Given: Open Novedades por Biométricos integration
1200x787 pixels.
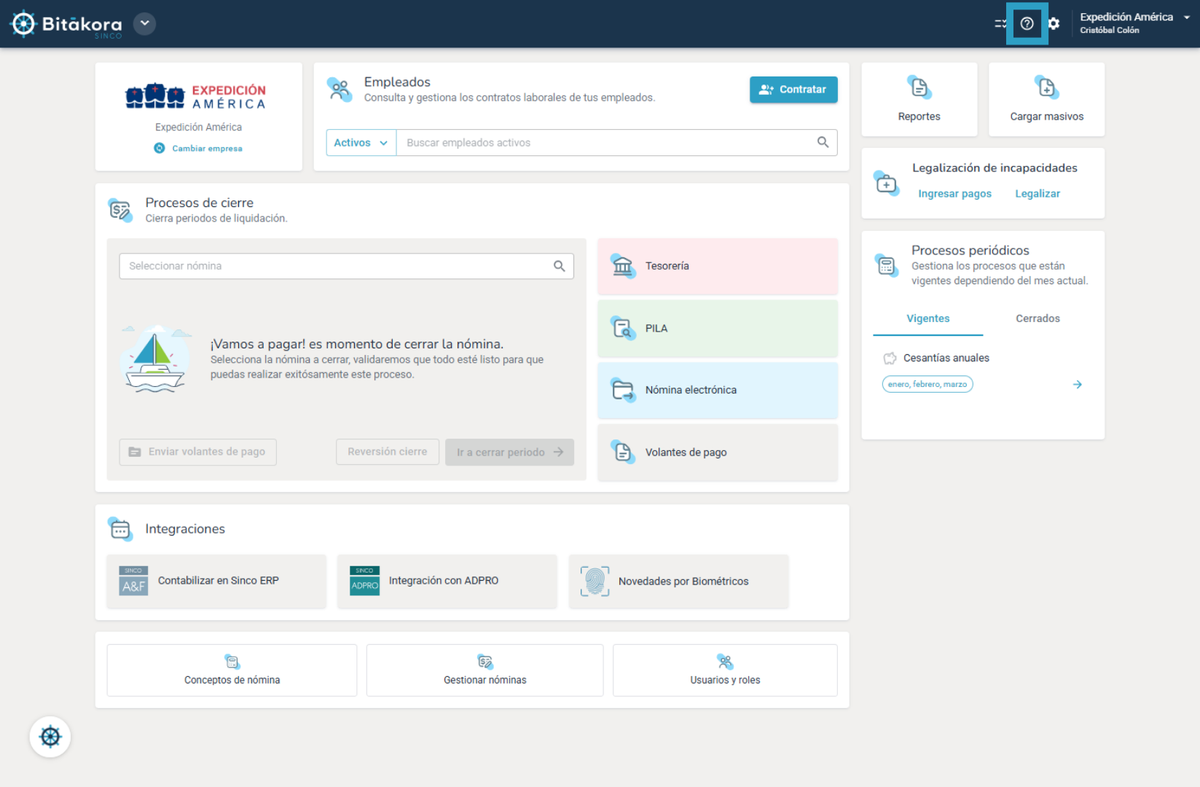Looking at the screenshot, I should 678,581.
